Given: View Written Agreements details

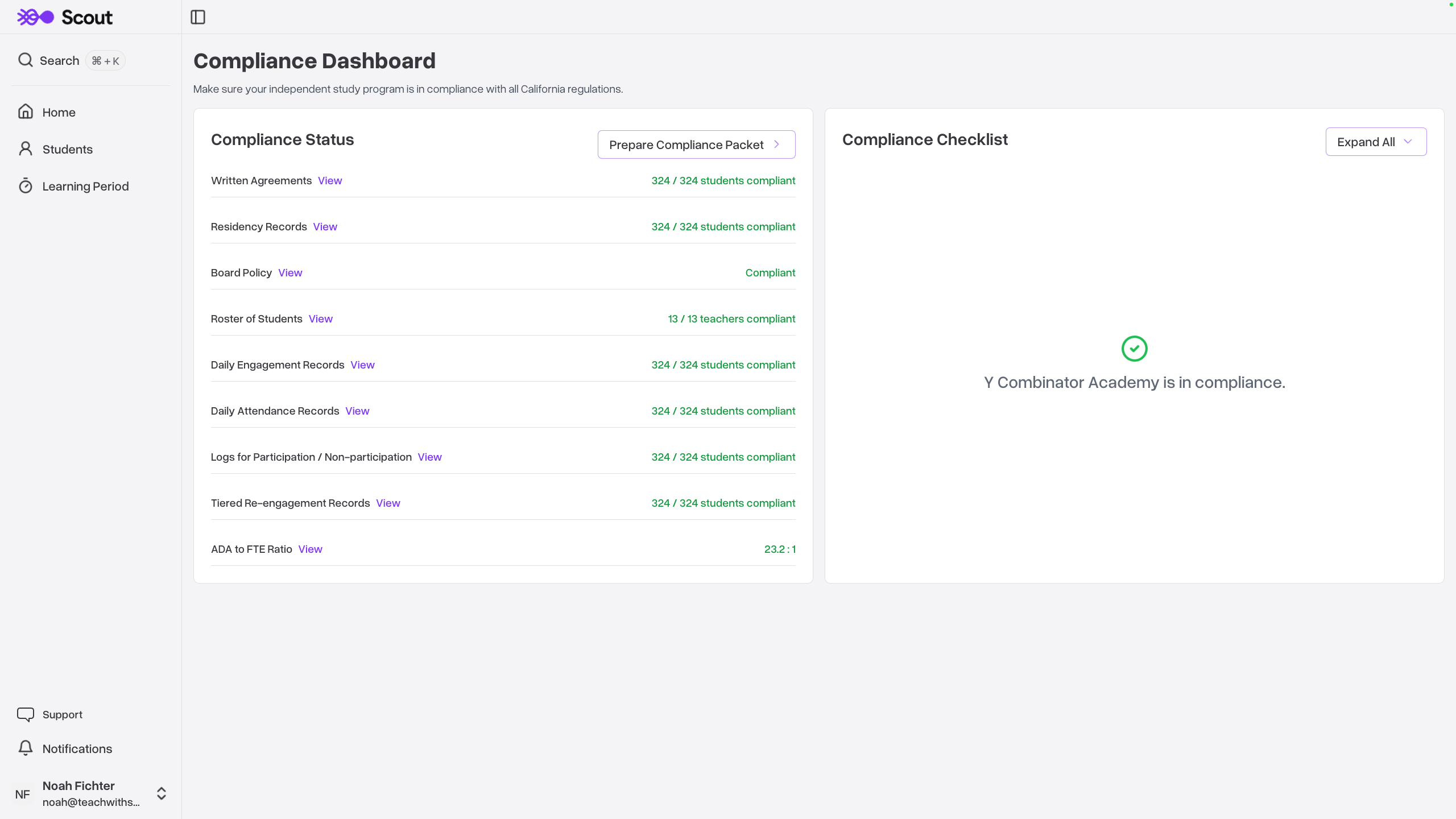Looking at the screenshot, I should tap(330, 181).
